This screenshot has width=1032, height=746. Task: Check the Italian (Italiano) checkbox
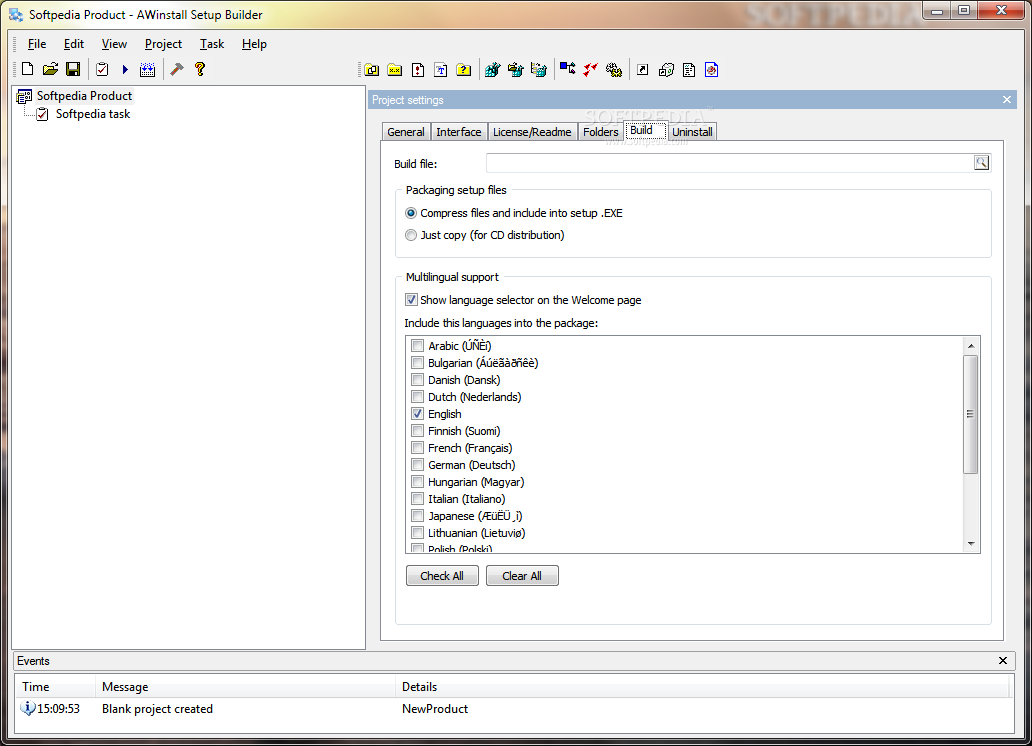click(x=417, y=499)
